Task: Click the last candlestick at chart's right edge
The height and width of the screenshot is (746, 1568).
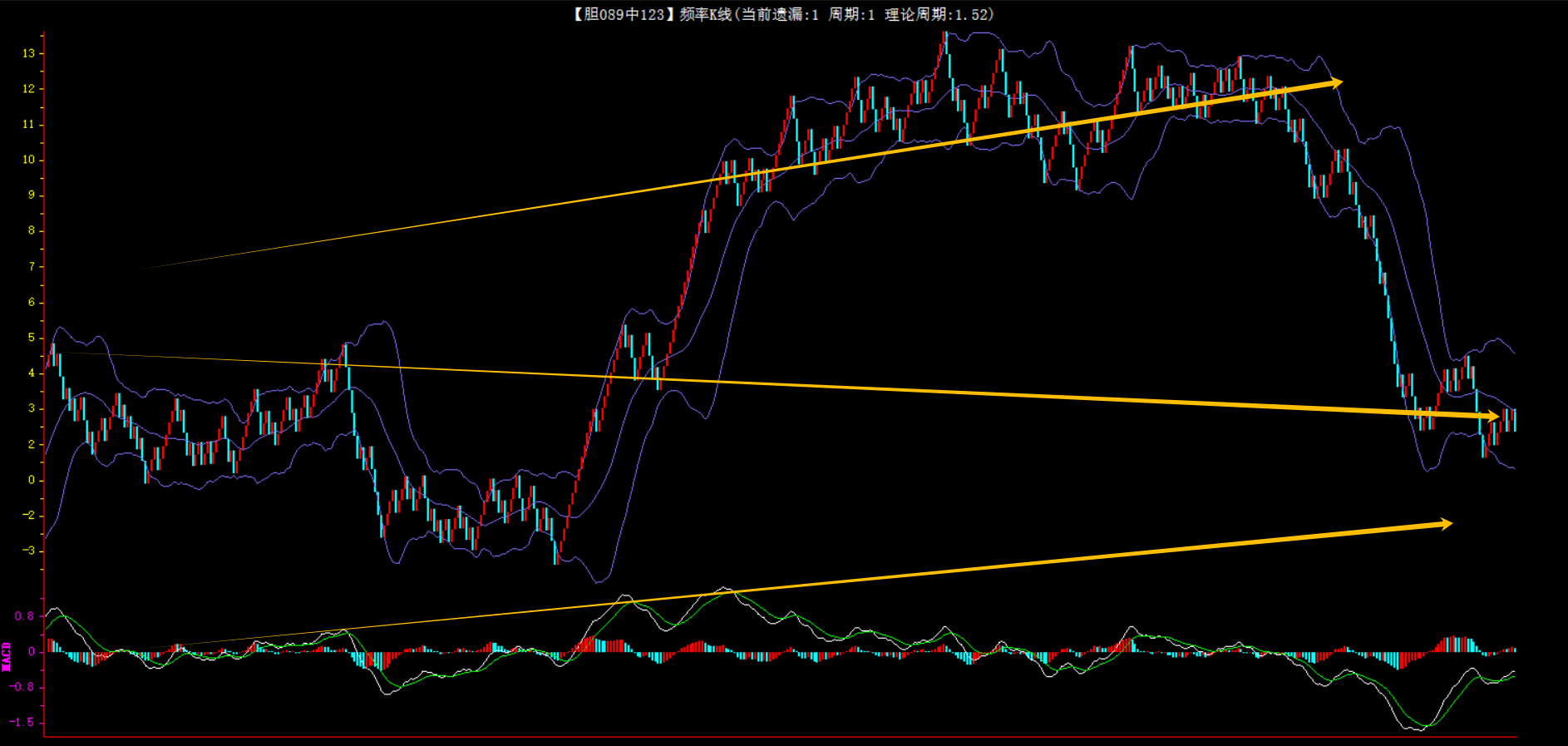Action: click(x=1515, y=419)
